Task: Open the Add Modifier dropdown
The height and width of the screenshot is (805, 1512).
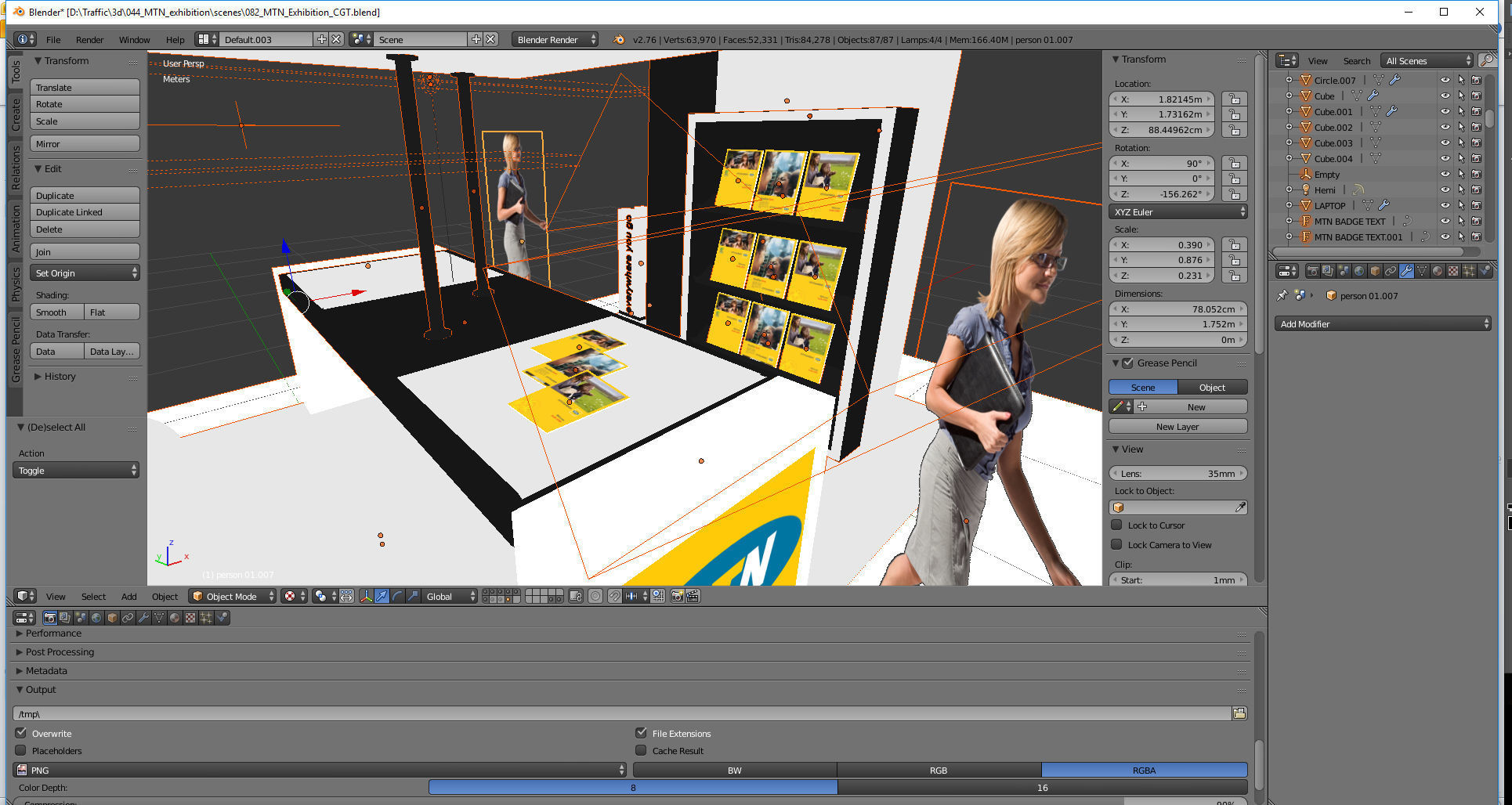Action: (1383, 323)
